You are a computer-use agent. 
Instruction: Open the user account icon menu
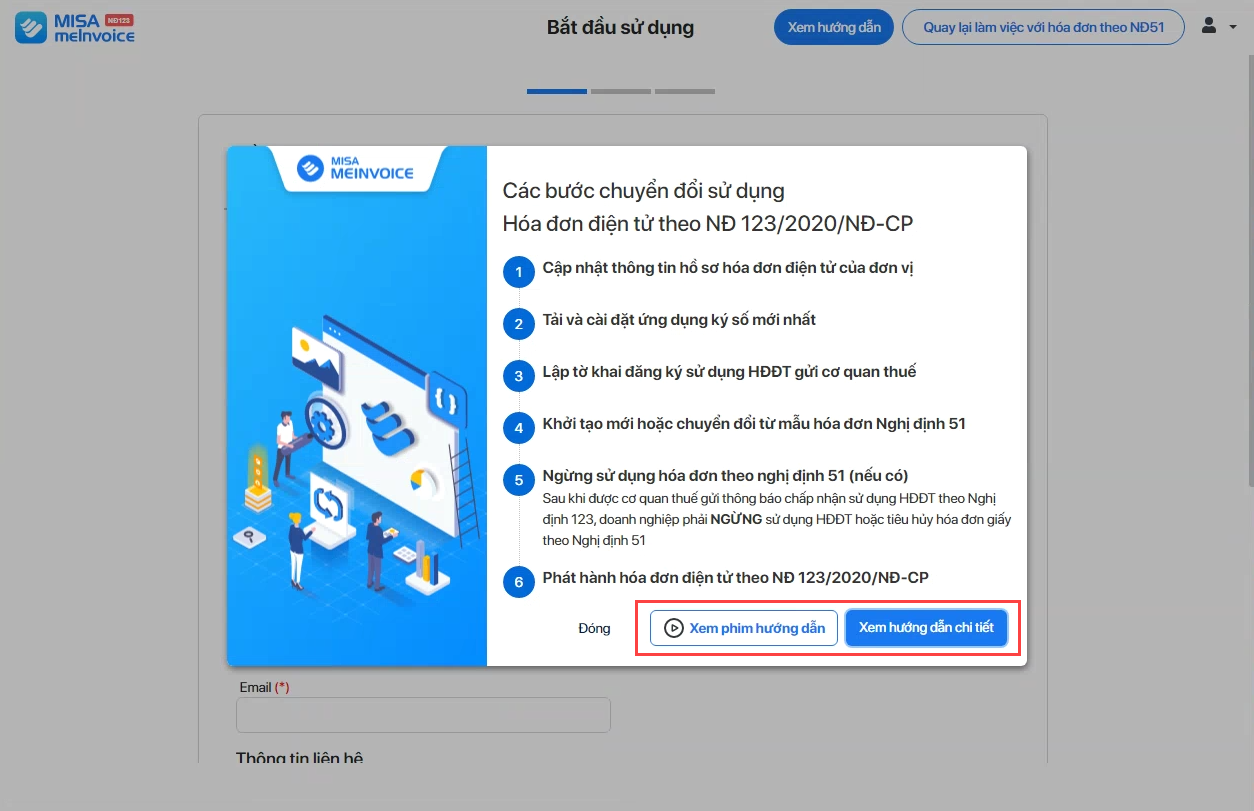[x=1209, y=25]
